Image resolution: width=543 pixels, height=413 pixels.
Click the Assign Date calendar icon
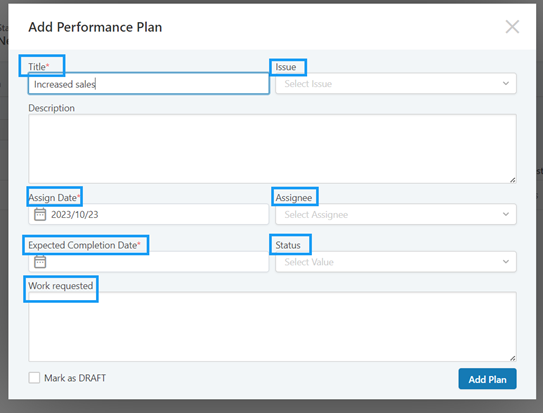pos(40,214)
